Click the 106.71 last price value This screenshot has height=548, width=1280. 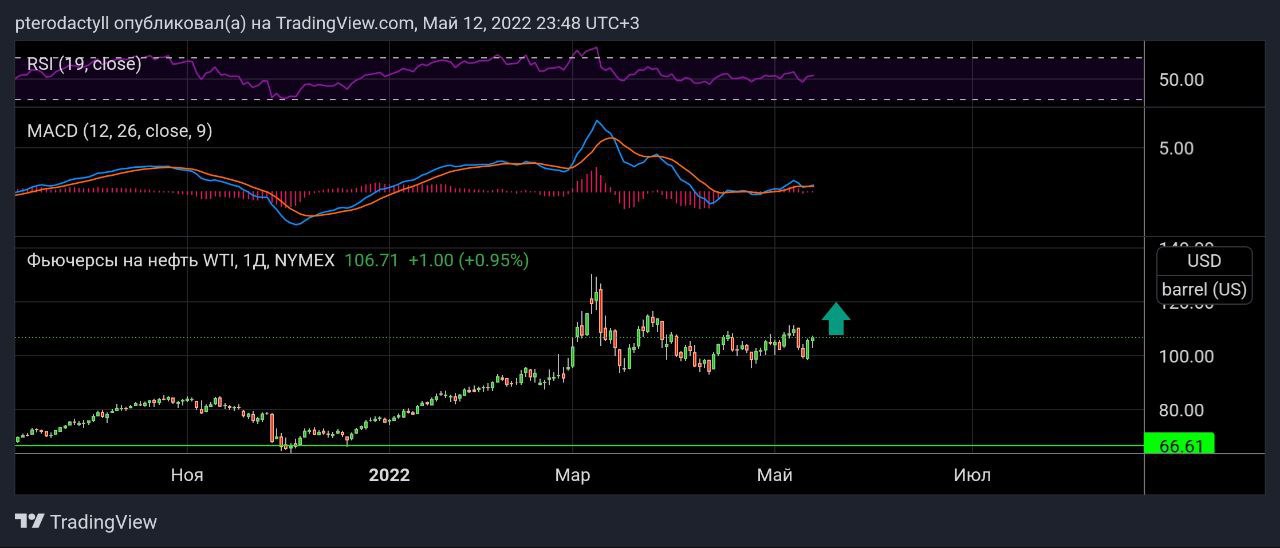(x=371, y=260)
